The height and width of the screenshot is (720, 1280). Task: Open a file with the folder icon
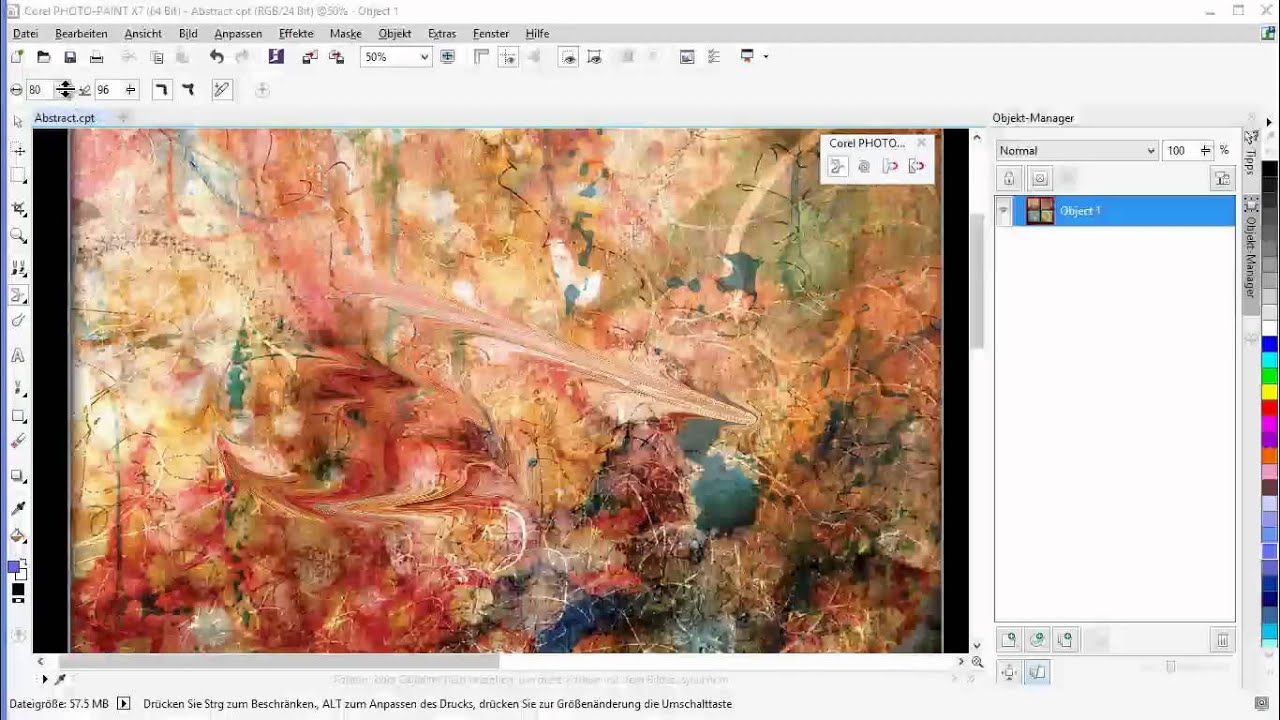click(43, 57)
